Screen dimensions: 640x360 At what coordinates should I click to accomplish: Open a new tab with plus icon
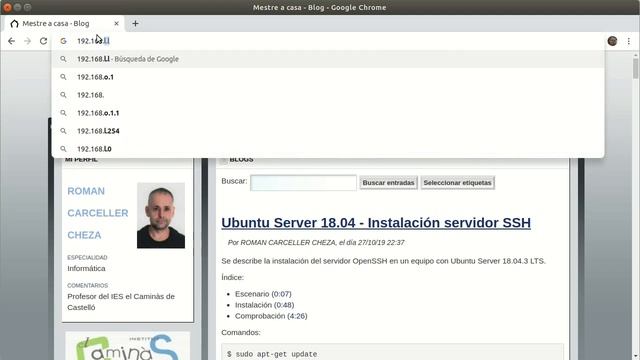coord(135,24)
